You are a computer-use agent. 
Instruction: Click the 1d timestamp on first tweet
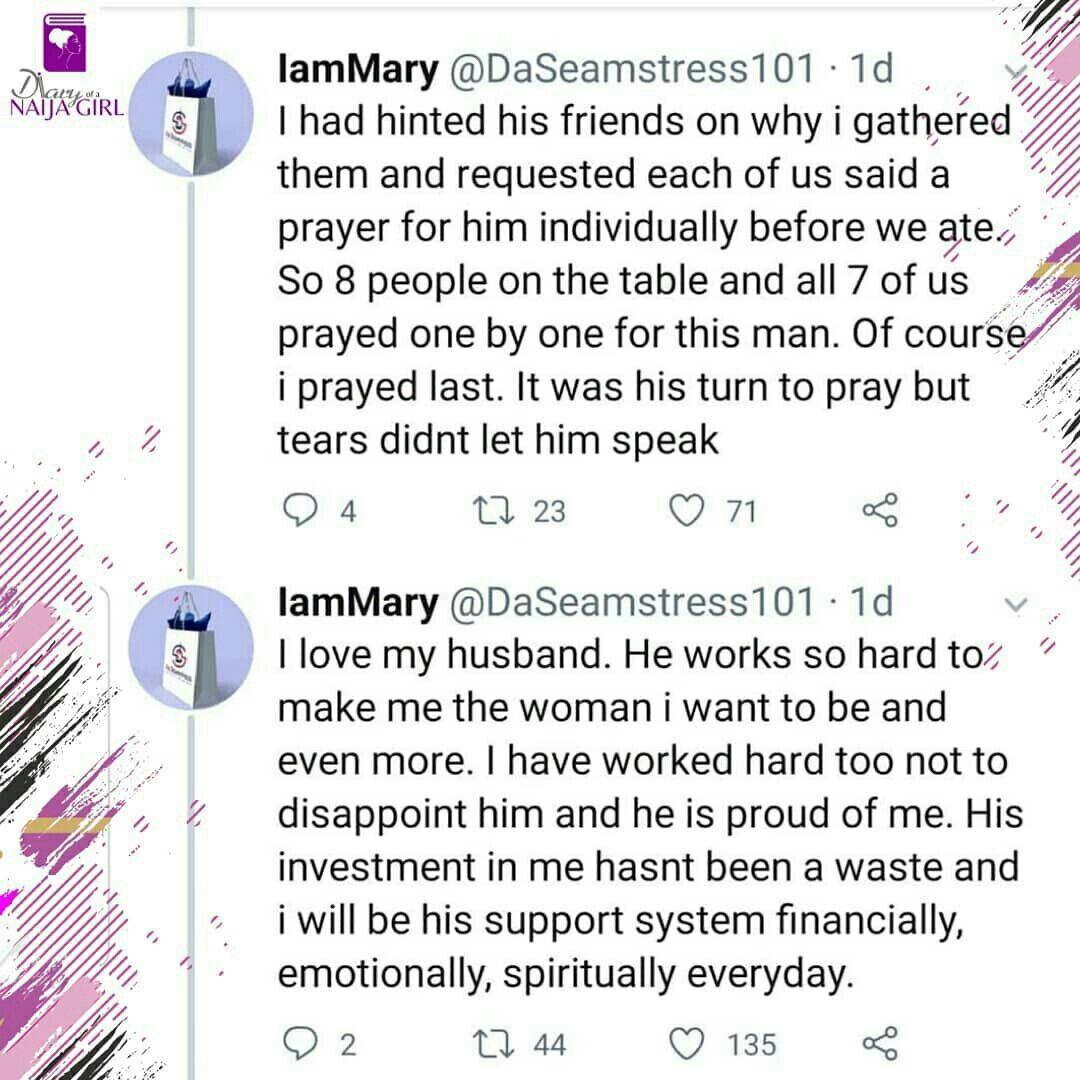871,69
